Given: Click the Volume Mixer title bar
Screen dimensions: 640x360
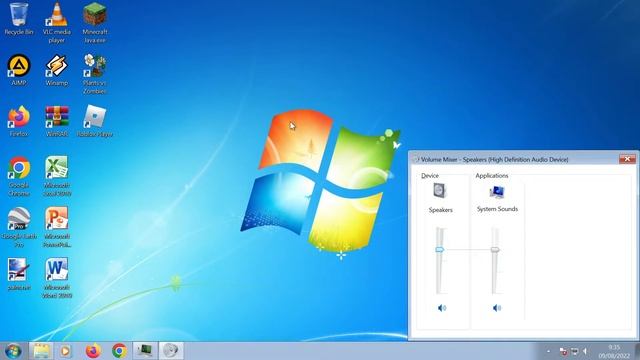Looking at the screenshot, I should 514,159.
